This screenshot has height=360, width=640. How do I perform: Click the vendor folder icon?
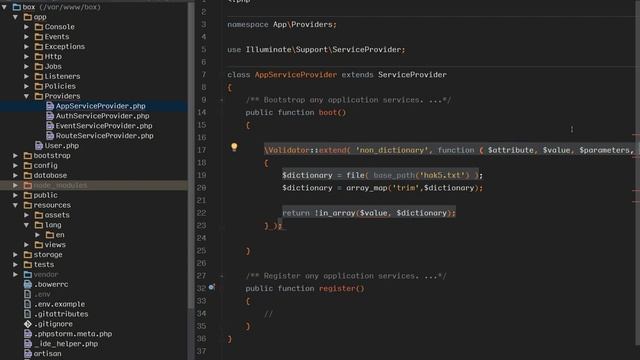(28, 274)
